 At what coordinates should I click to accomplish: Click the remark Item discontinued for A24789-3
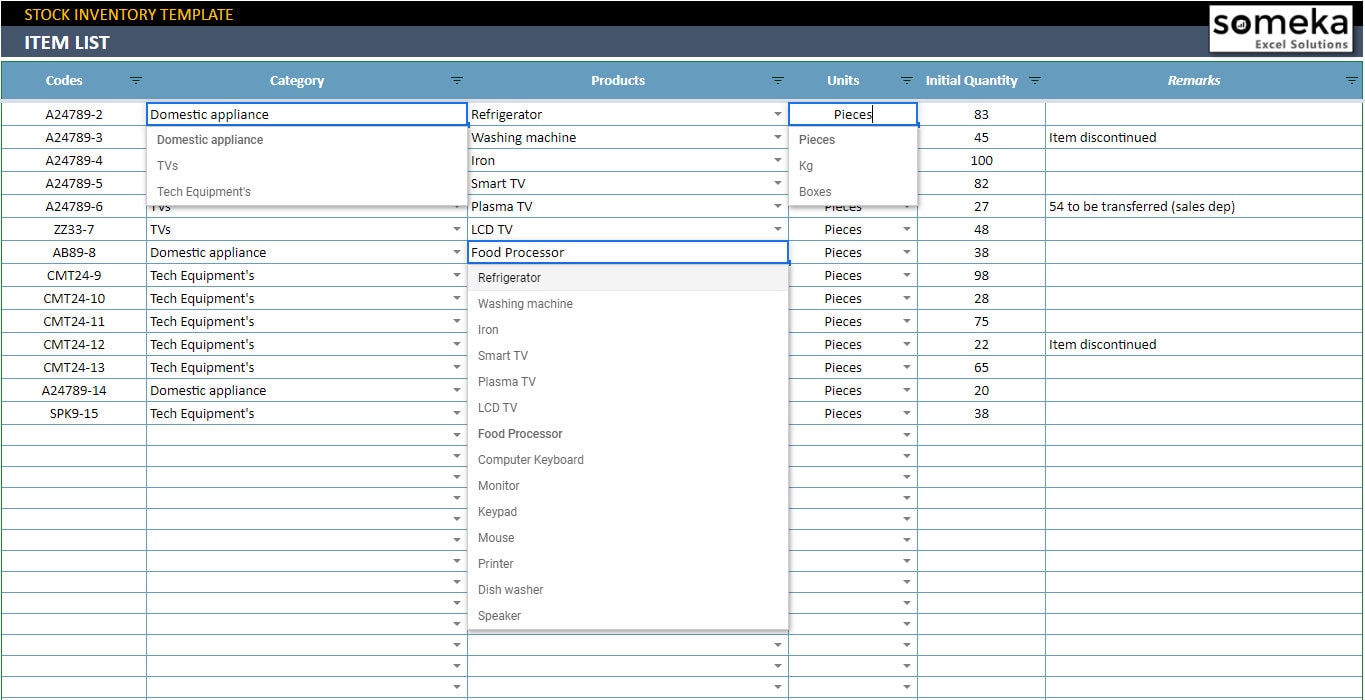(1102, 137)
